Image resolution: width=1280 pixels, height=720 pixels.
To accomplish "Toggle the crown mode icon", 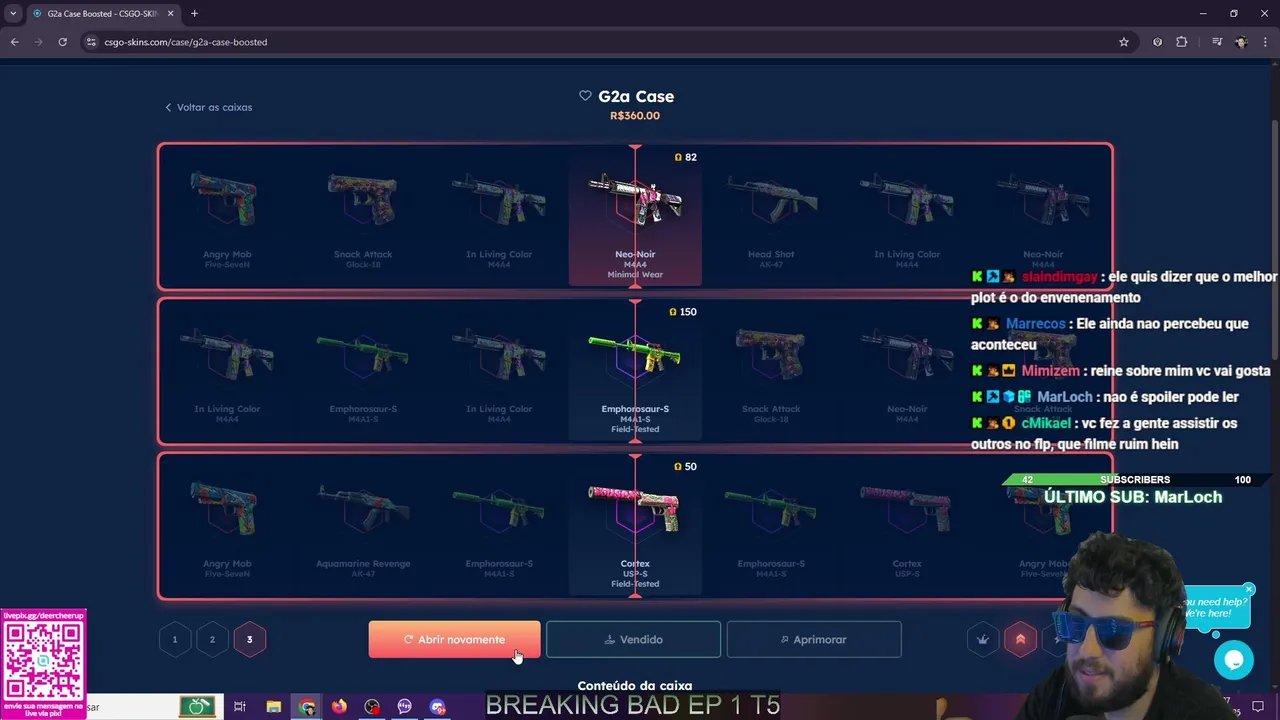I will click(983, 639).
